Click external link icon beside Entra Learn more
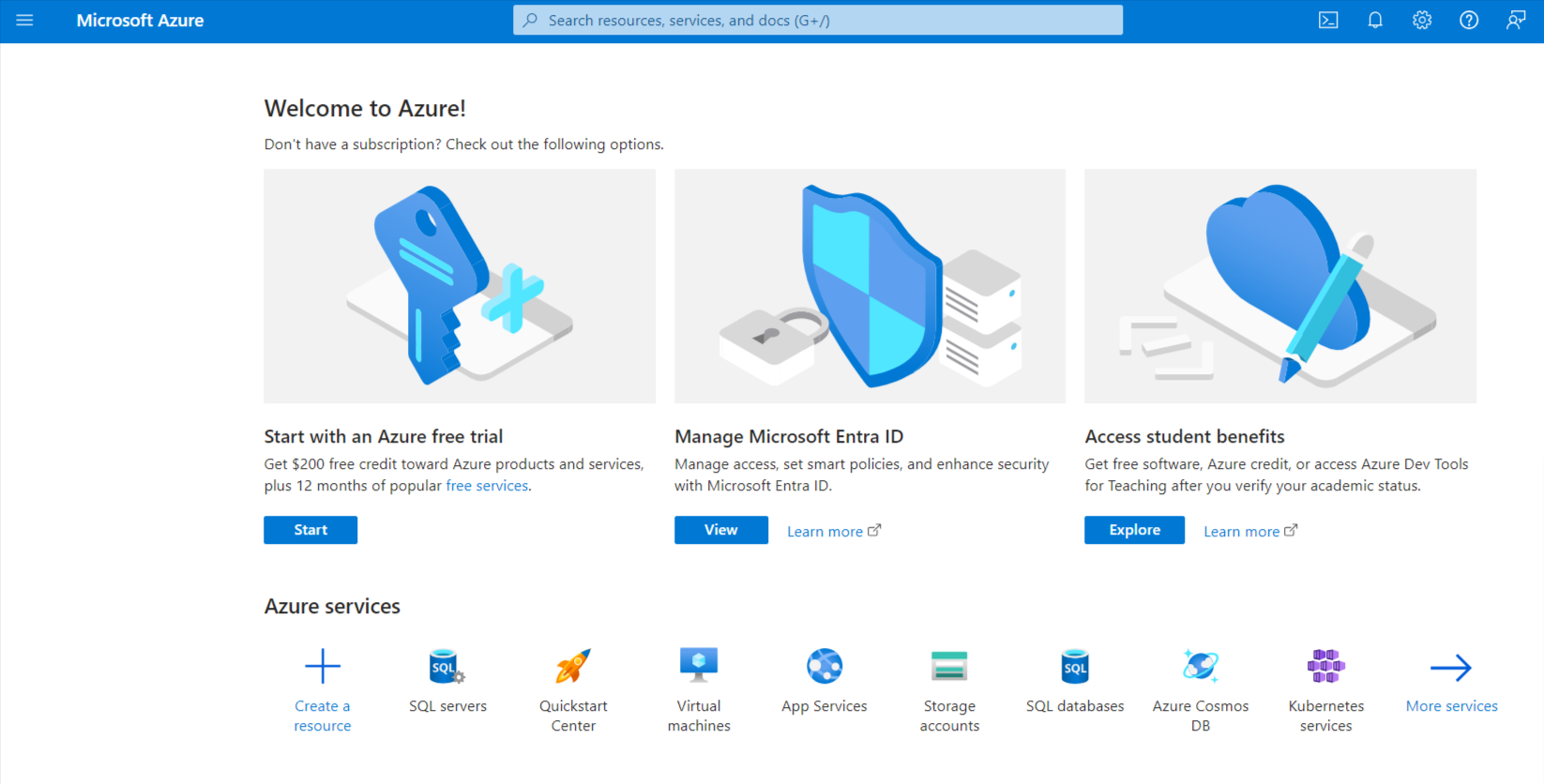The height and width of the screenshot is (784, 1544). tap(874, 530)
